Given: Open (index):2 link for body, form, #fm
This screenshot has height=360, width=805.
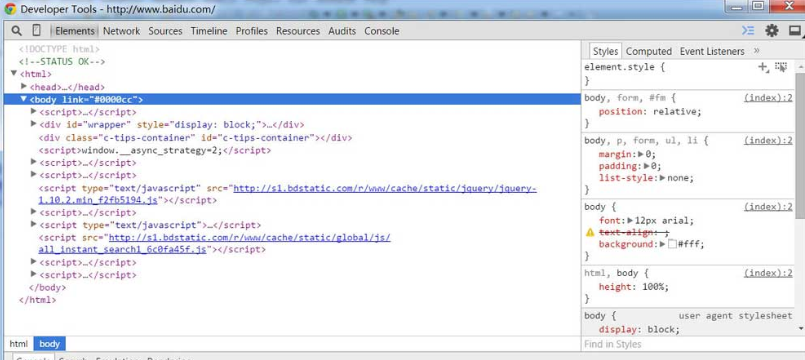Looking at the screenshot, I should [768, 98].
